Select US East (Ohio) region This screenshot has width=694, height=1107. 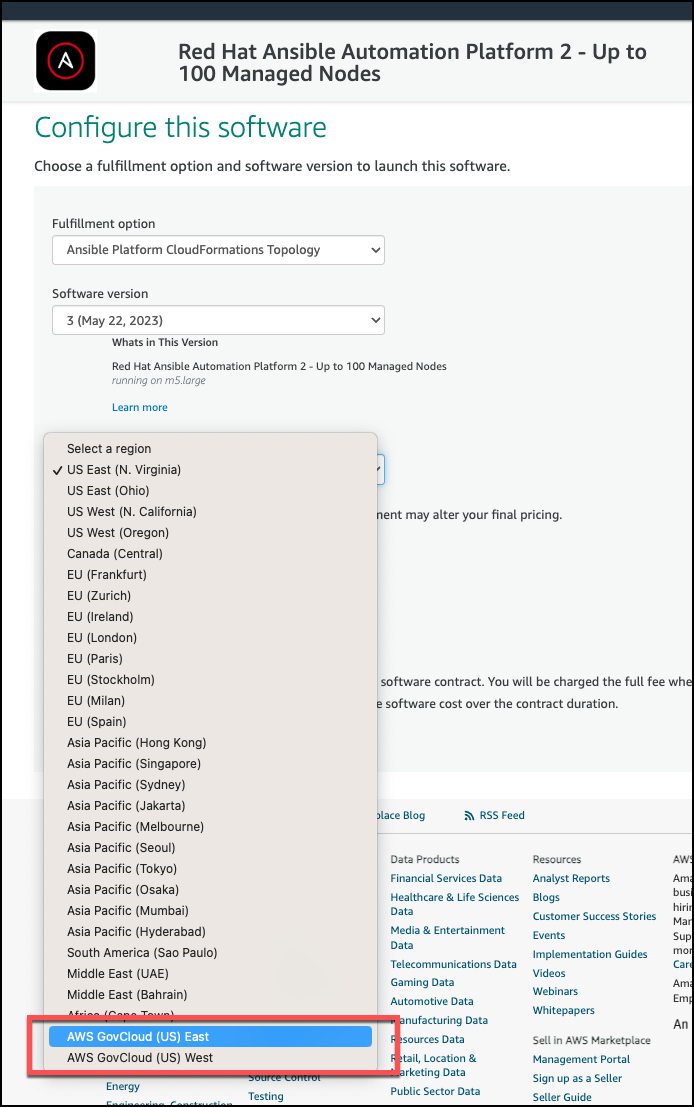coord(210,491)
